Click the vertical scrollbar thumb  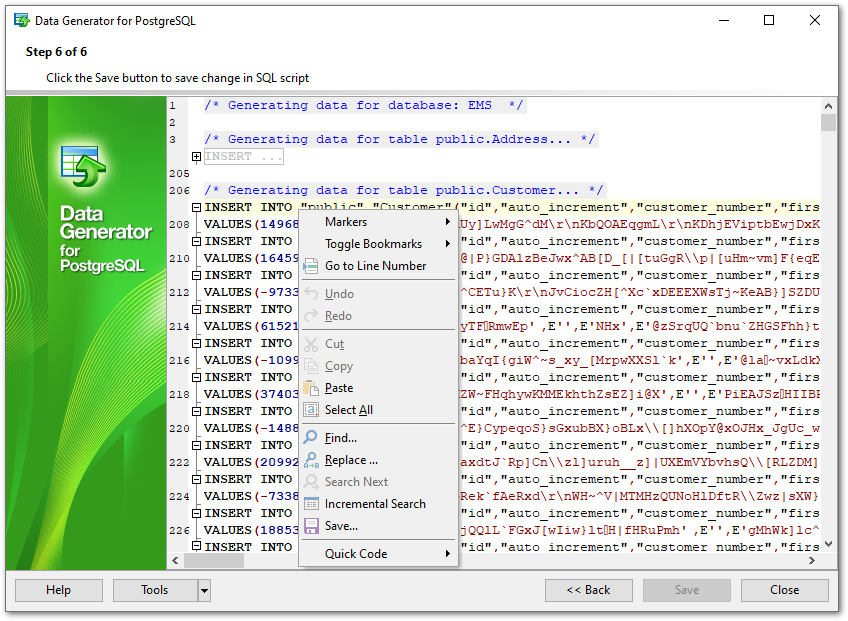point(828,122)
